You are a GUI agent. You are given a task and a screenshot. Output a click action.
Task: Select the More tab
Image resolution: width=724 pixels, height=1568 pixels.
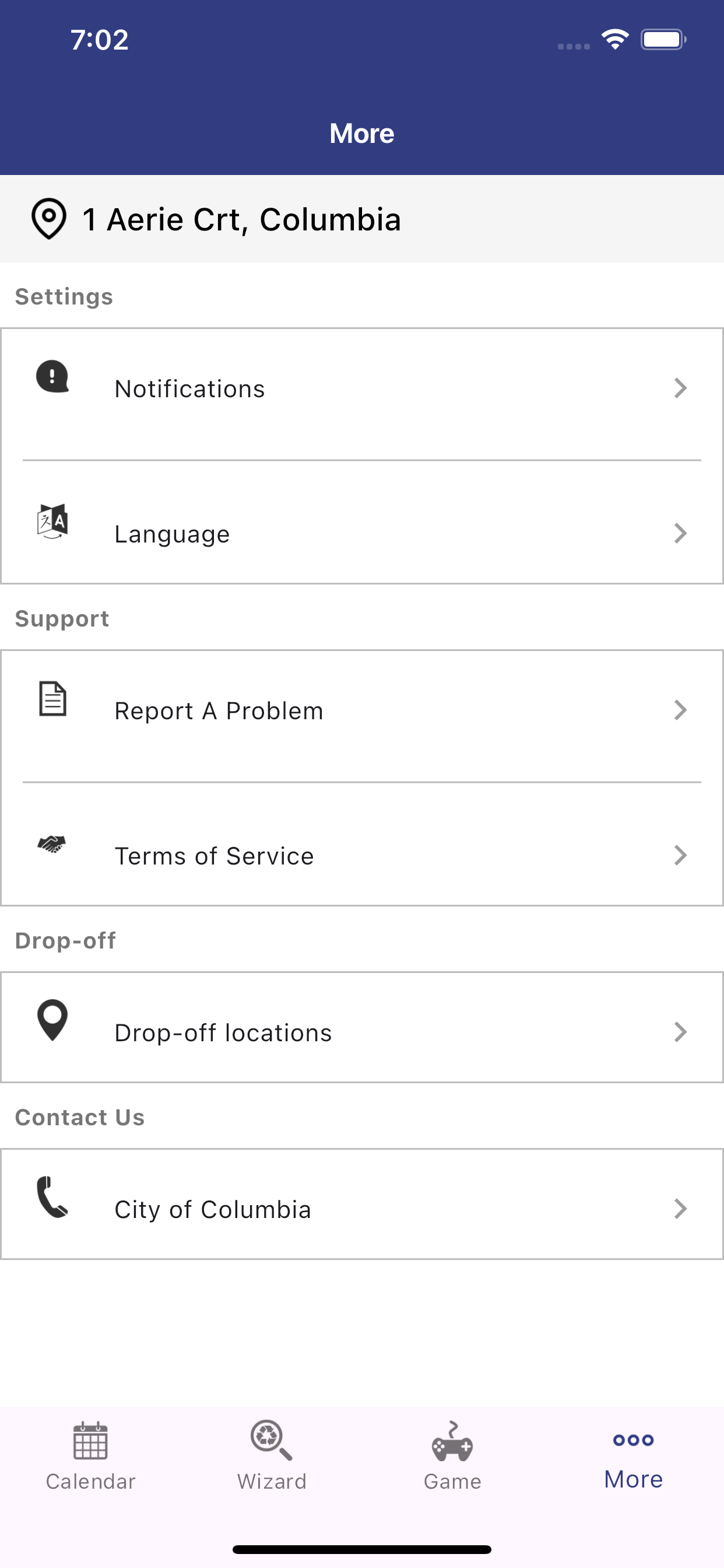click(633, 1456)
